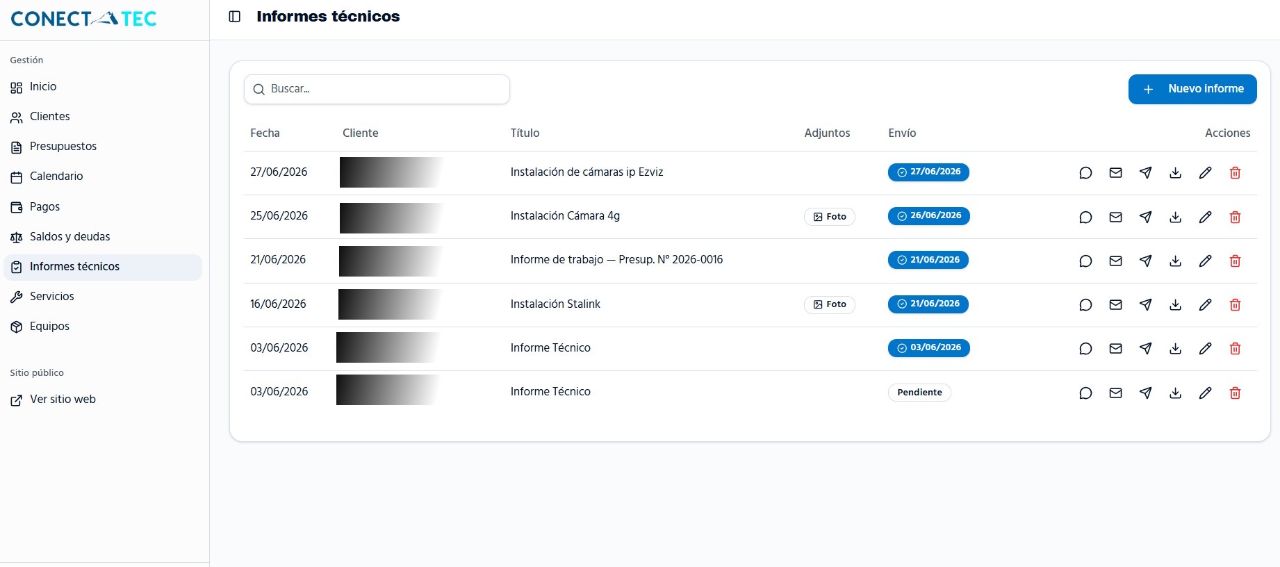Navigate to Pagos
Viewport: 1280px width, 567px height.
click(x=104, y=207)
